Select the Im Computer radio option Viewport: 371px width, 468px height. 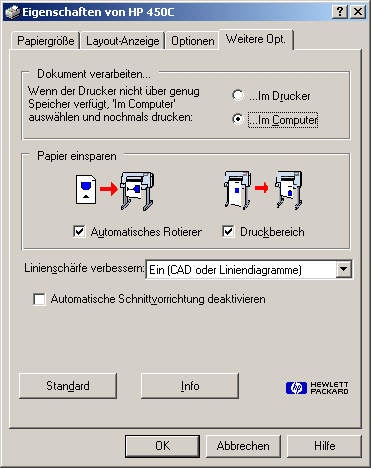coord(237,119)
